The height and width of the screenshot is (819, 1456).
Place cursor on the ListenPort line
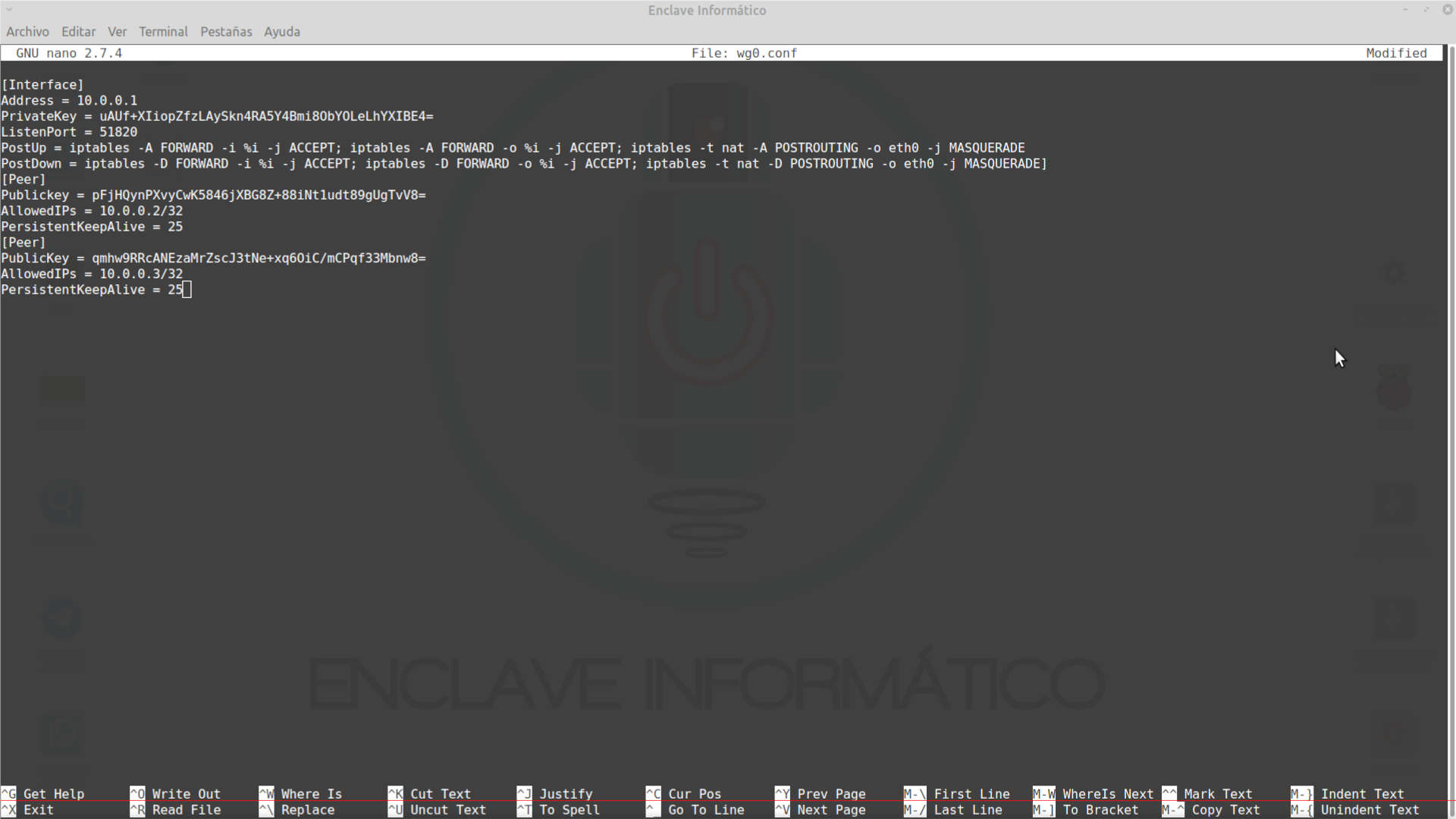click(x=69, y=132)
